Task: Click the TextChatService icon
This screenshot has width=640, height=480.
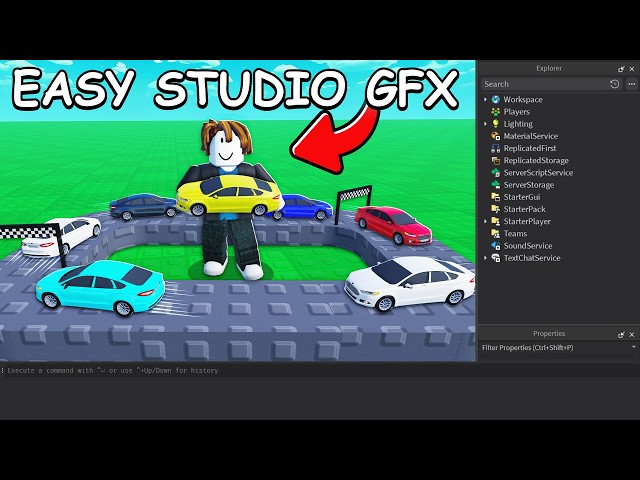Action: [496, 258]
